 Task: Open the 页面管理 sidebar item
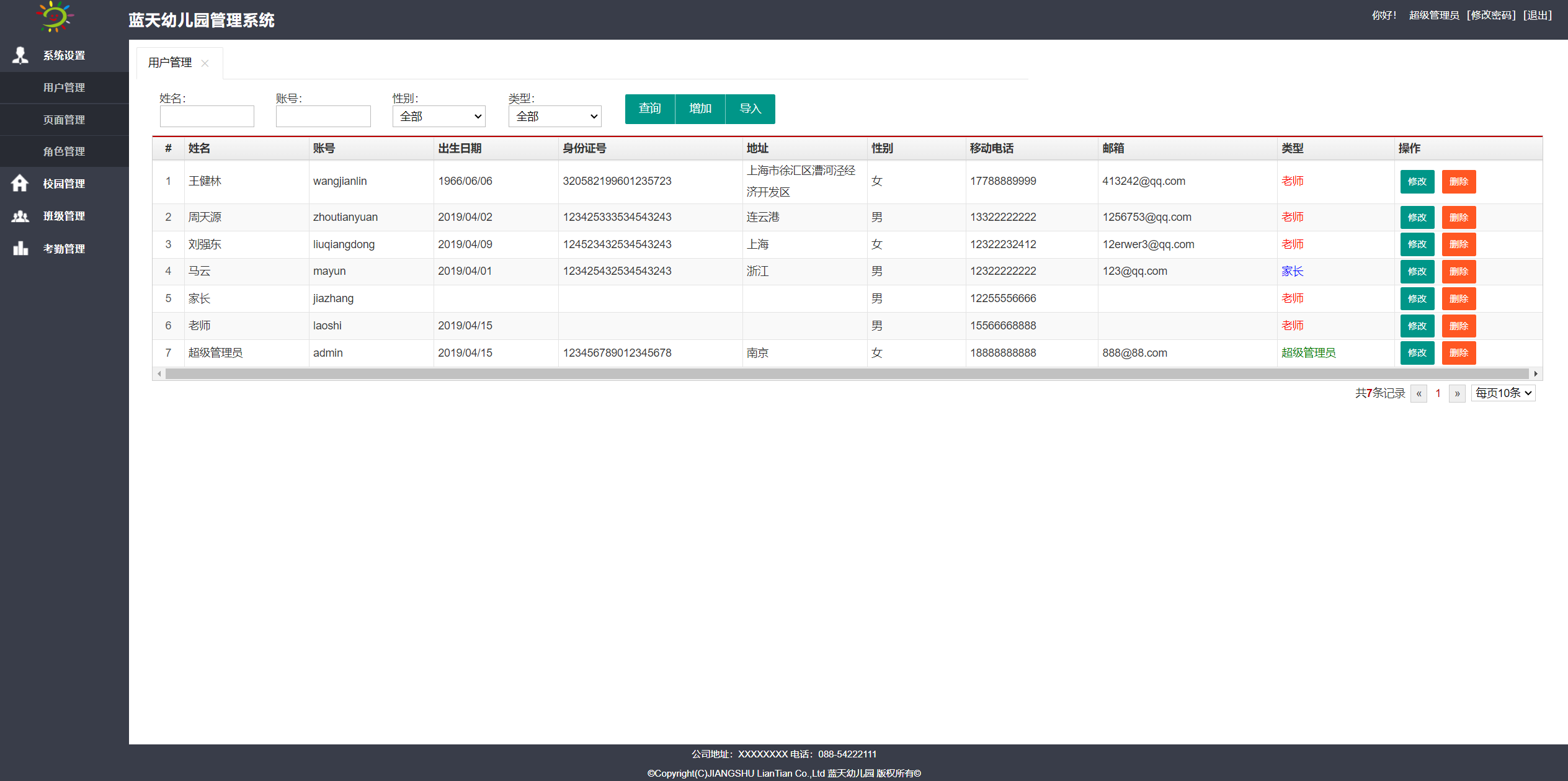pyautogui.click(x=65, y=120)
